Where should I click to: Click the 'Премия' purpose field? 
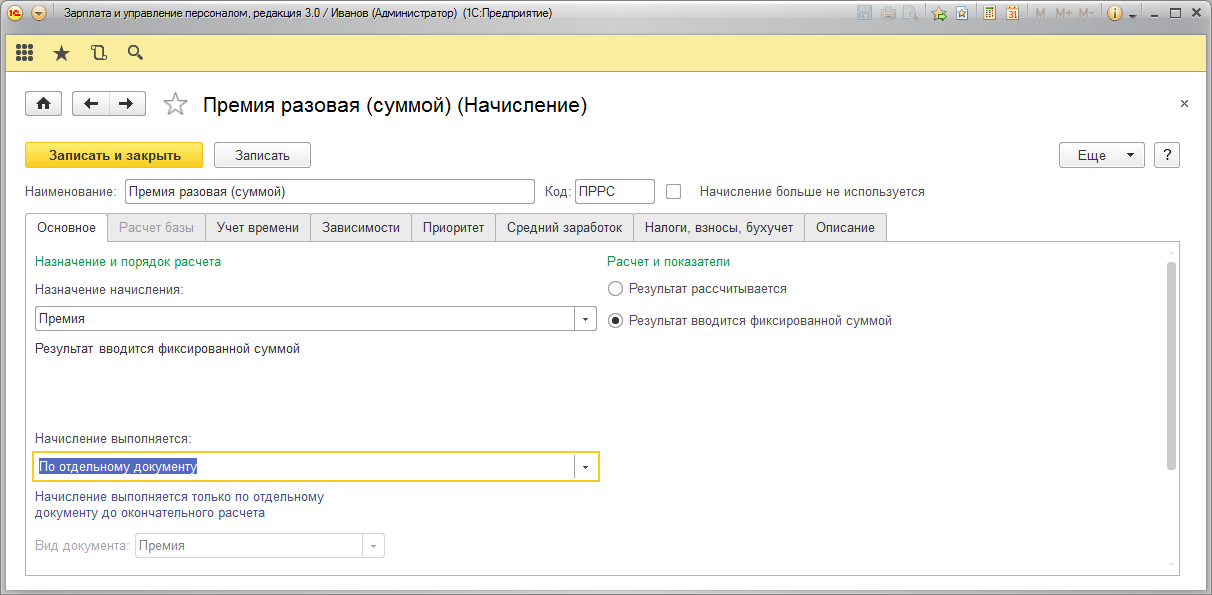click(304, 319)
